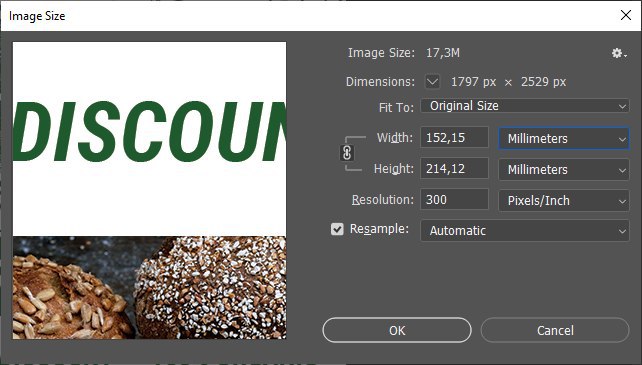Click the Fit To label

coord(396,107)
